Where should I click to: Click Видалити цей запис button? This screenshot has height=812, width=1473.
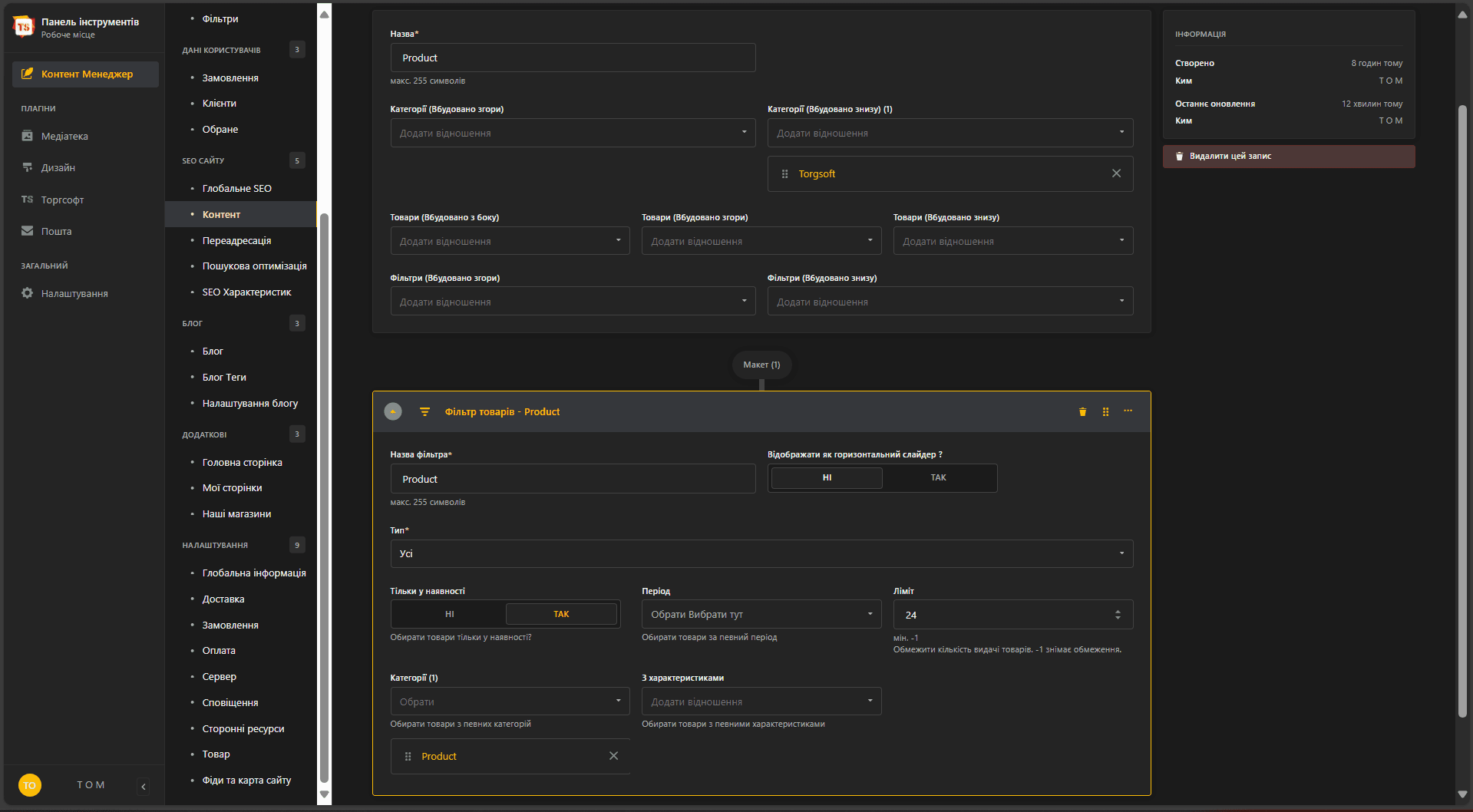click(1289, 156)
